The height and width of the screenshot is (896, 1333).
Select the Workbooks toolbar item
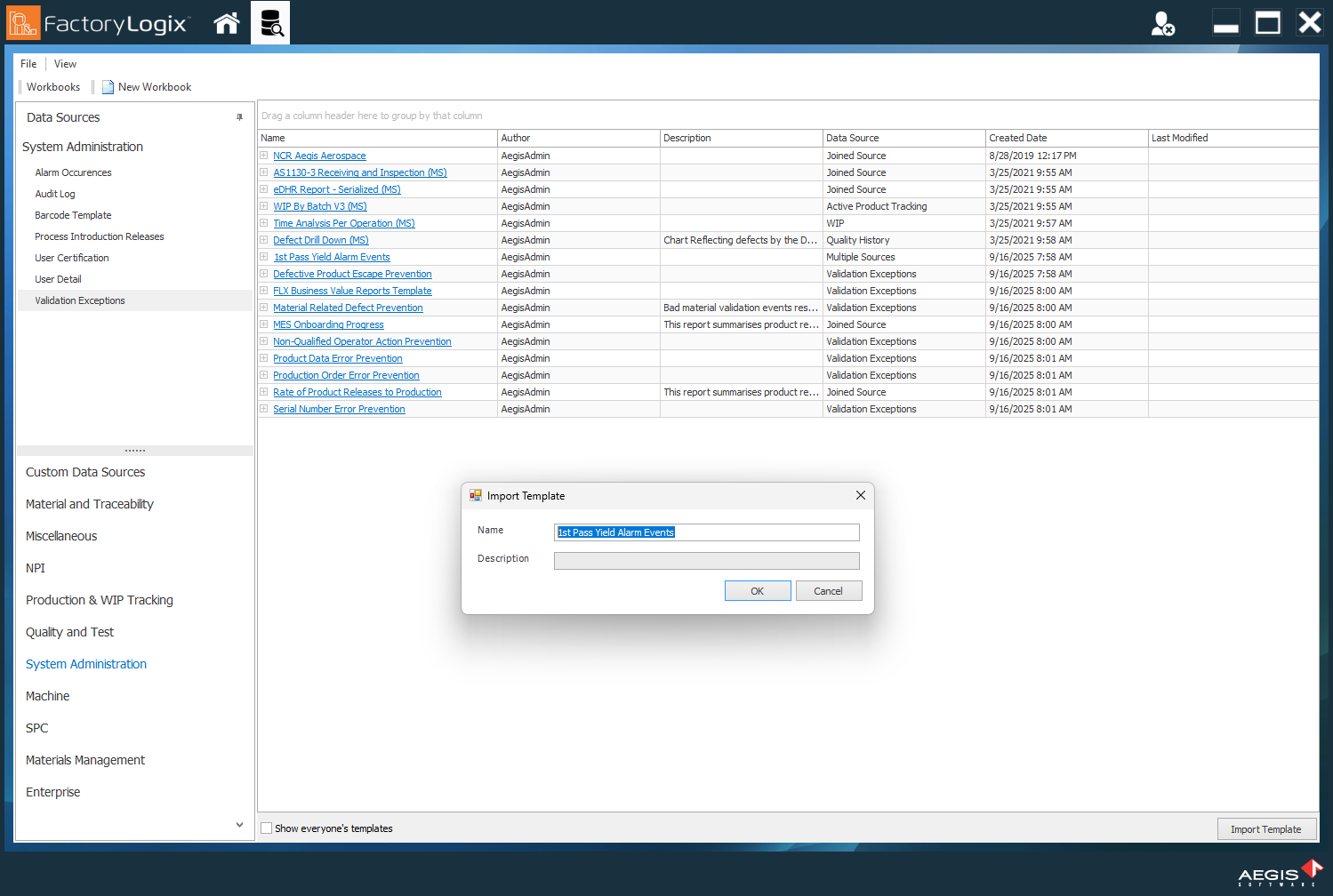tap(53, 86)
